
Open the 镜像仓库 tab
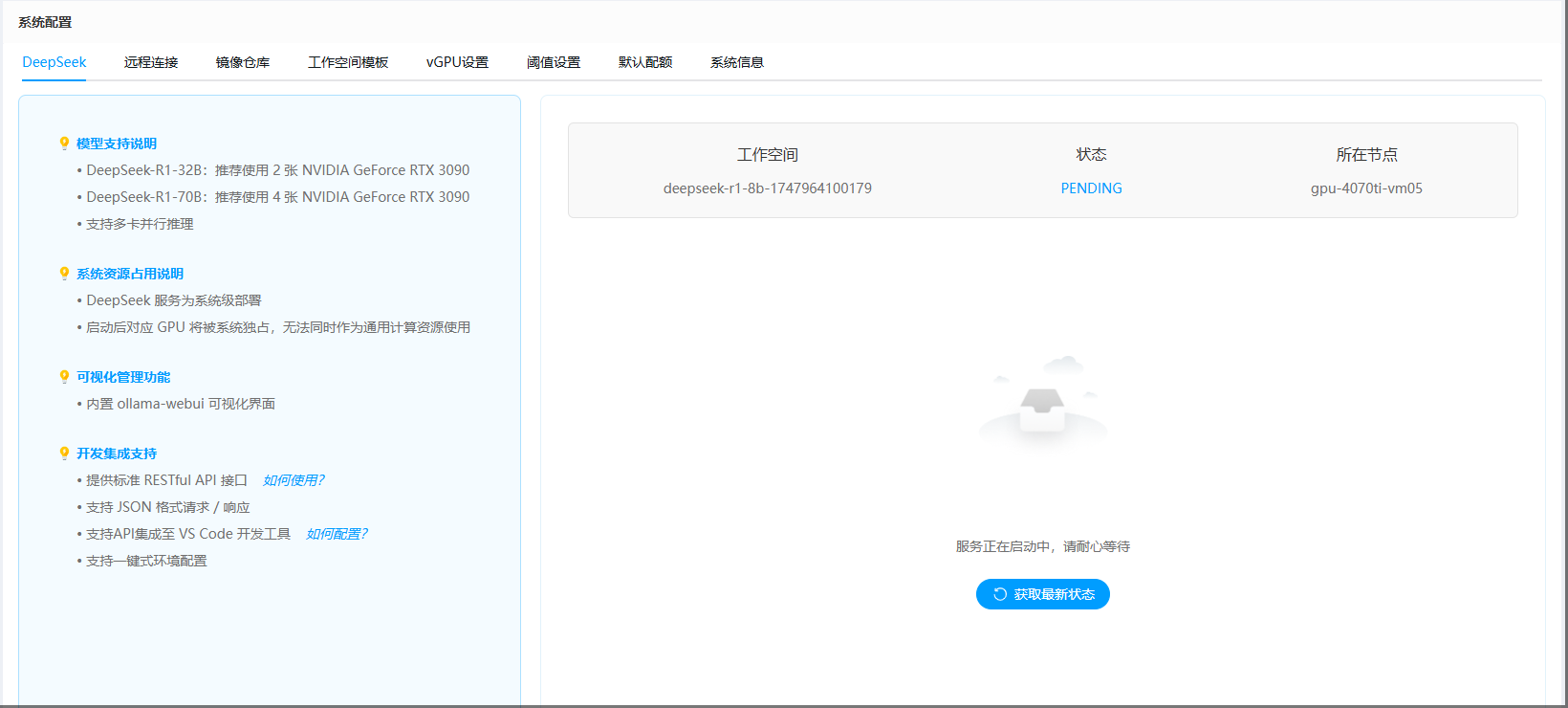243,62
